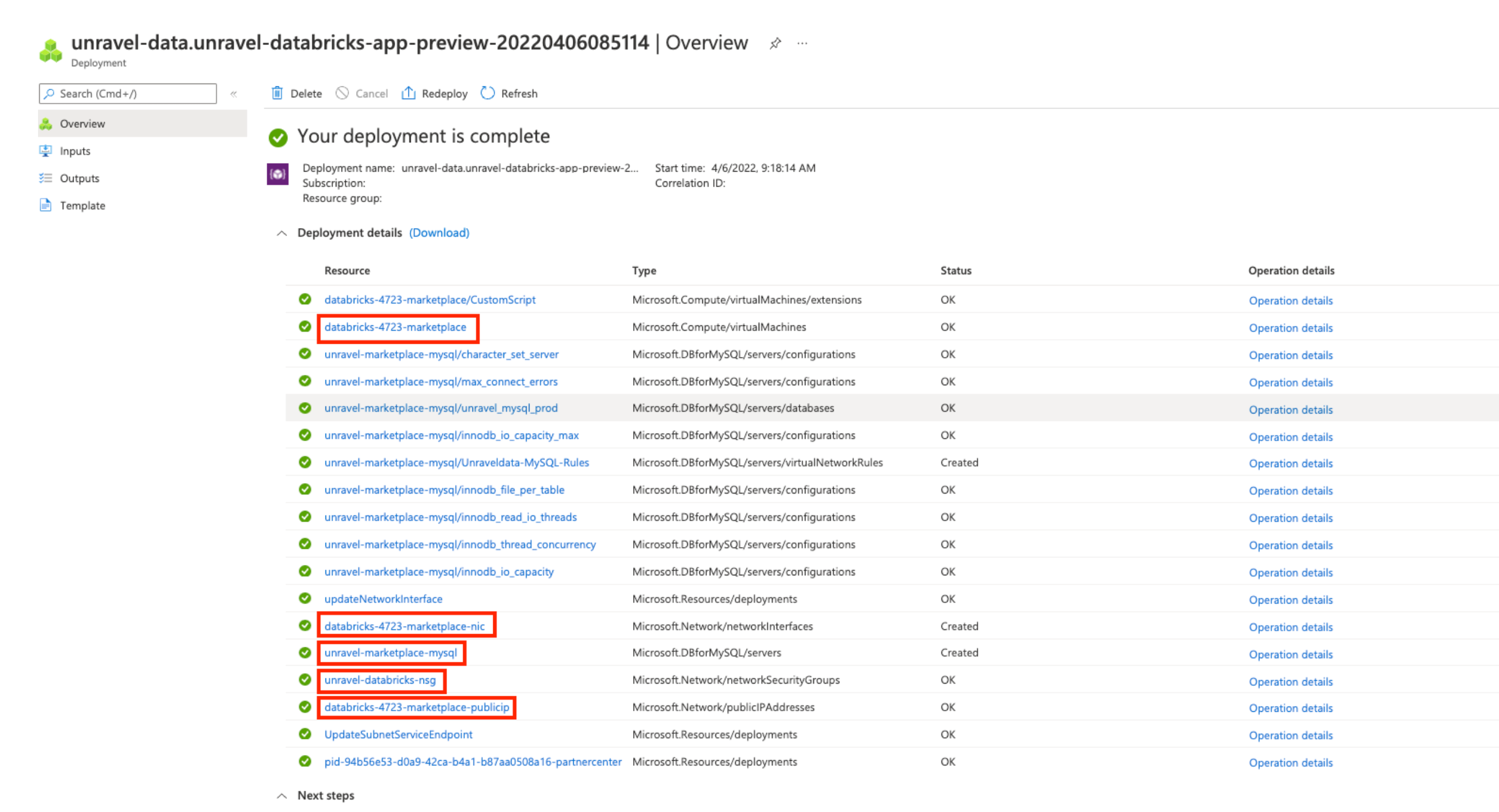Click the Operation details column header
1499x812 pixels.
1291,271
